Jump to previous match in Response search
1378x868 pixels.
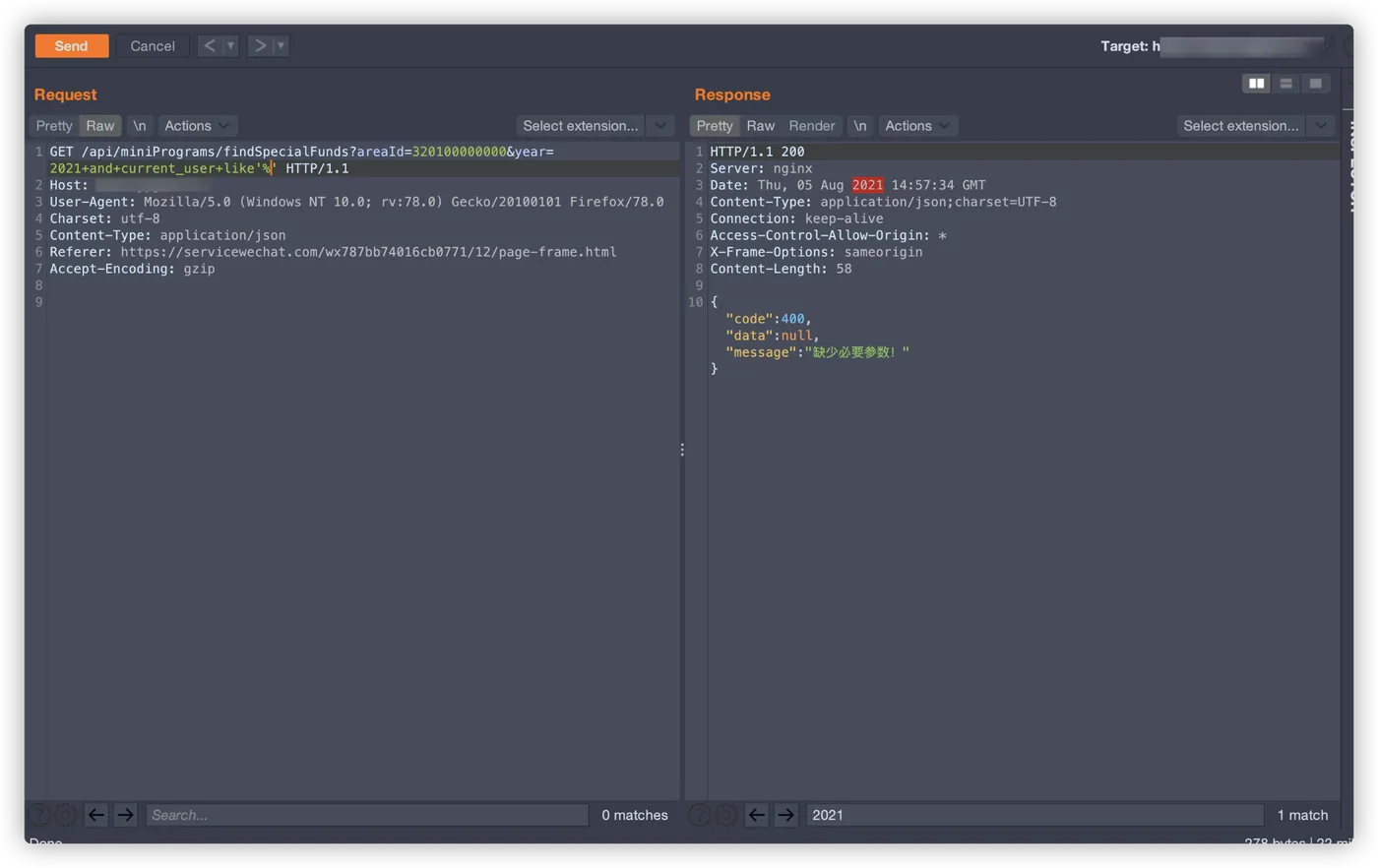point(756,815)
